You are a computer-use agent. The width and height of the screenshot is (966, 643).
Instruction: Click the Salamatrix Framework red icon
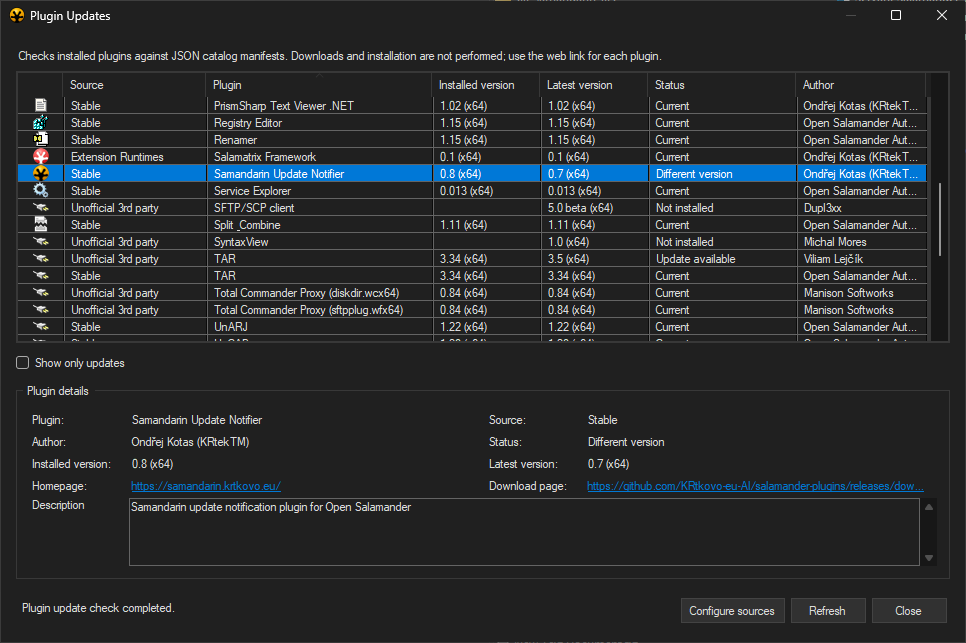(41, 156)
